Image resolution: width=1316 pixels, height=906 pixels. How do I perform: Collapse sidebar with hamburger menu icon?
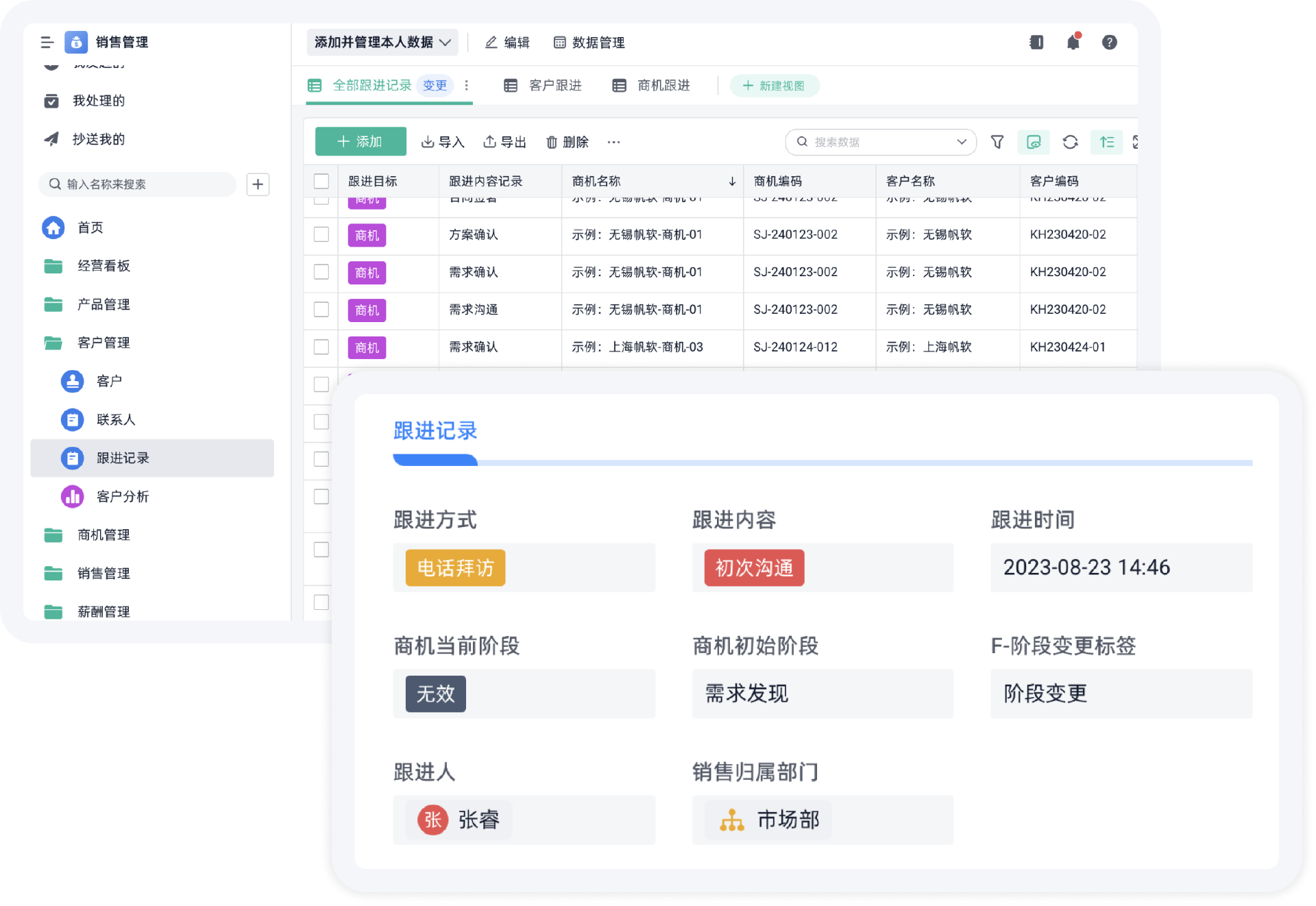click(x=47, y=42)
